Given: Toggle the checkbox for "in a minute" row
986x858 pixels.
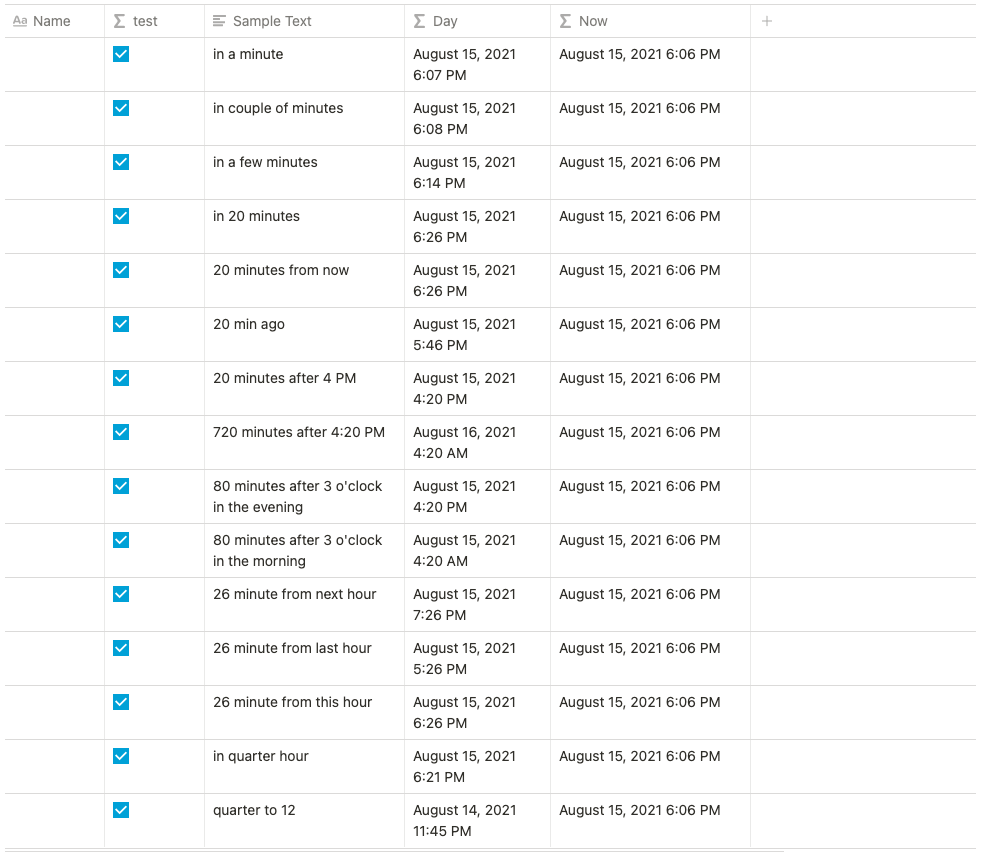Looking at the screenshot, I should point(121,54).
